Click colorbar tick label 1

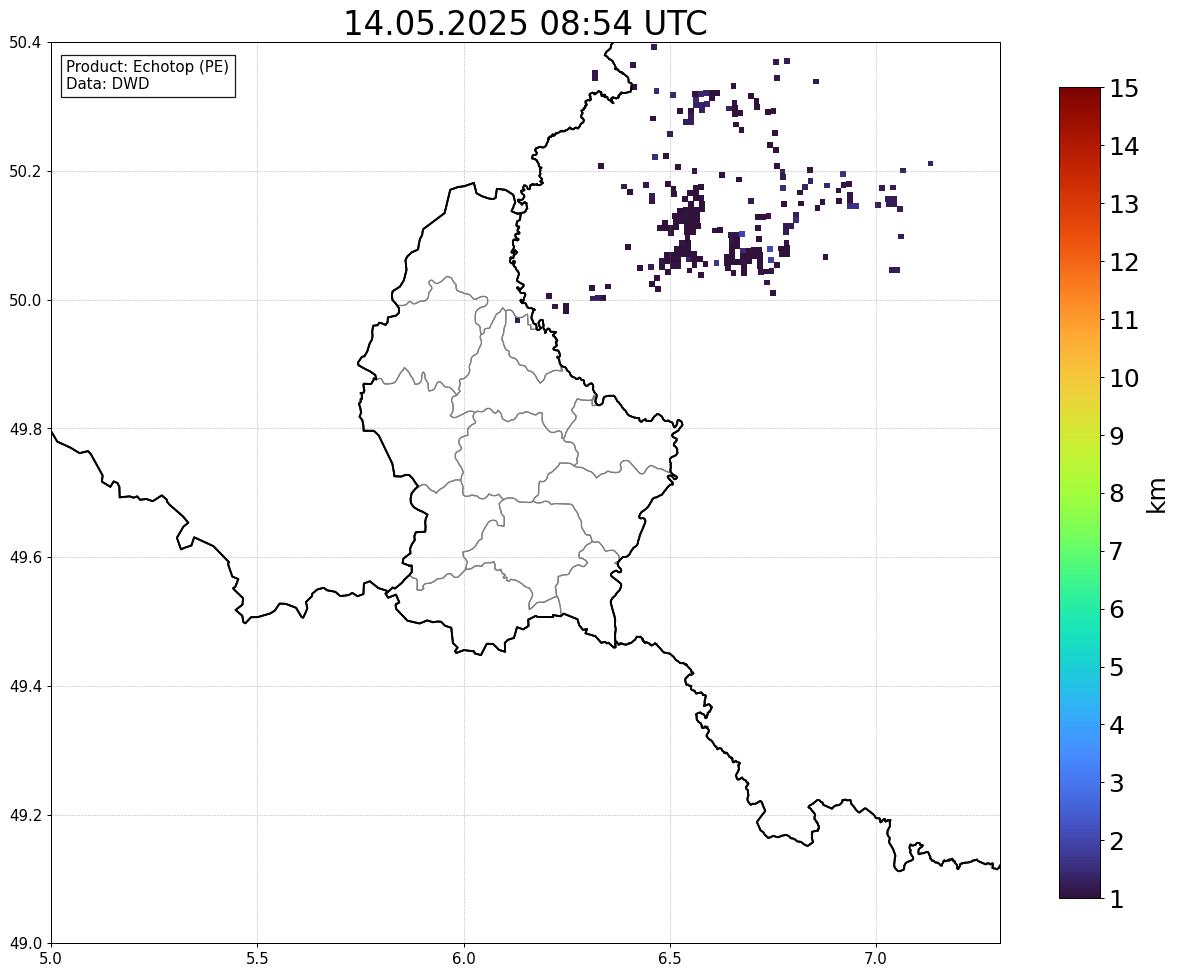pyautogui.click(x=1117, y=899)
